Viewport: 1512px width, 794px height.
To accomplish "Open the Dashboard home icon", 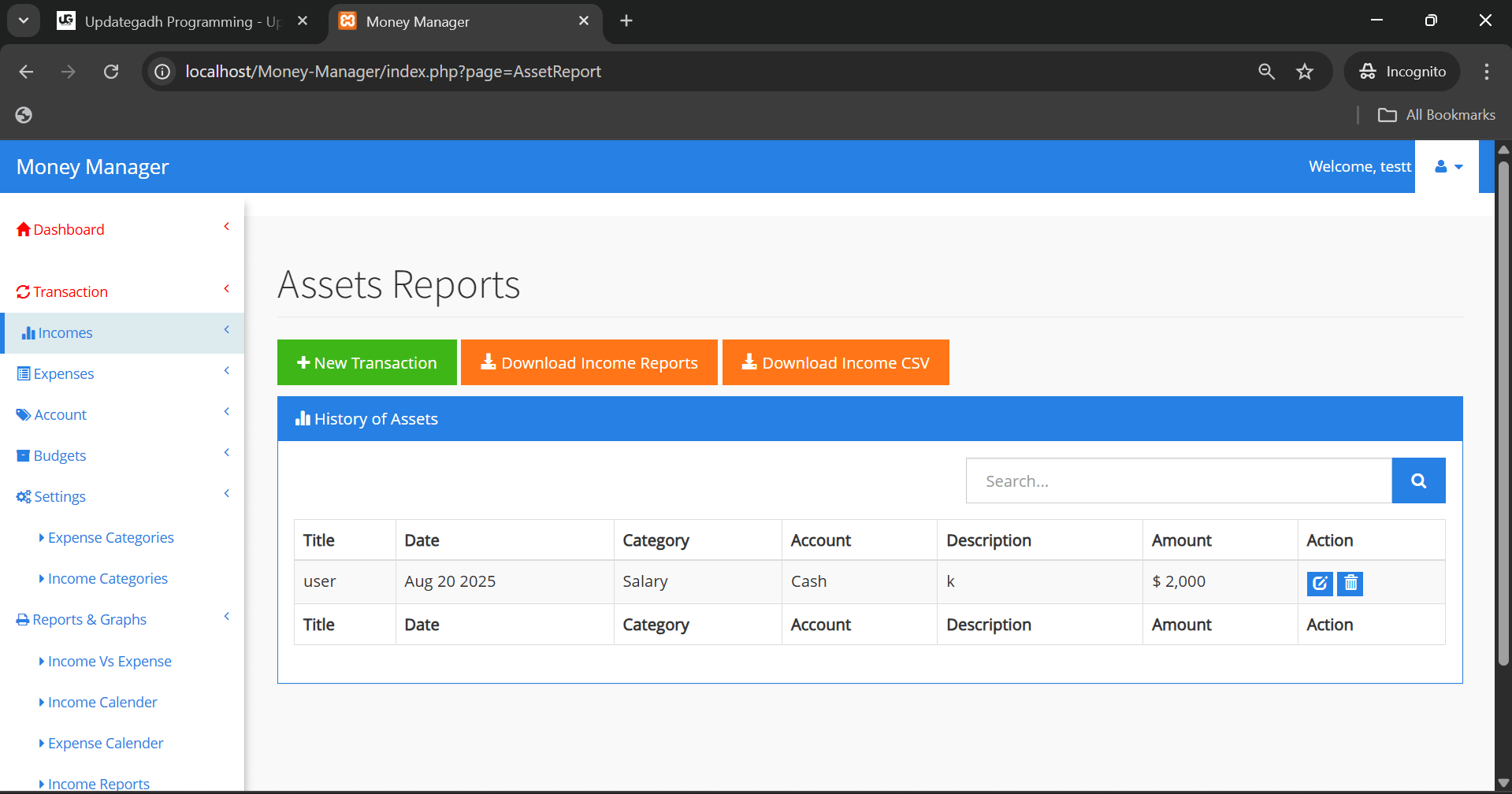I will point(24,229).
